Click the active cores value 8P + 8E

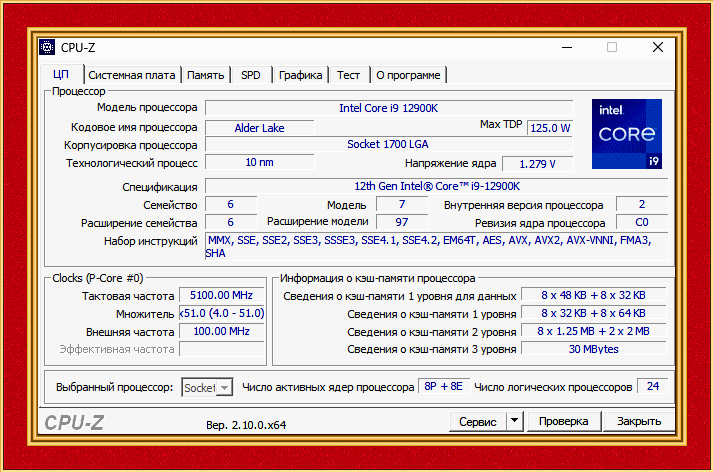tap(444, 386)
